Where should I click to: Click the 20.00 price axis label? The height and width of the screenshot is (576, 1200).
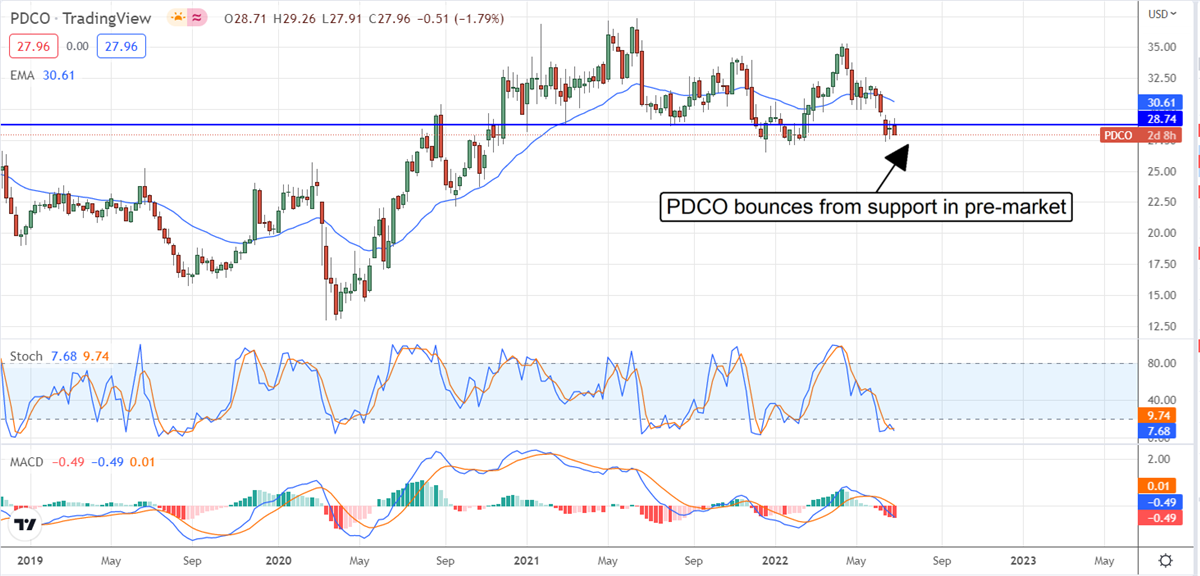pyautogui.click(x=1160, y=233)
